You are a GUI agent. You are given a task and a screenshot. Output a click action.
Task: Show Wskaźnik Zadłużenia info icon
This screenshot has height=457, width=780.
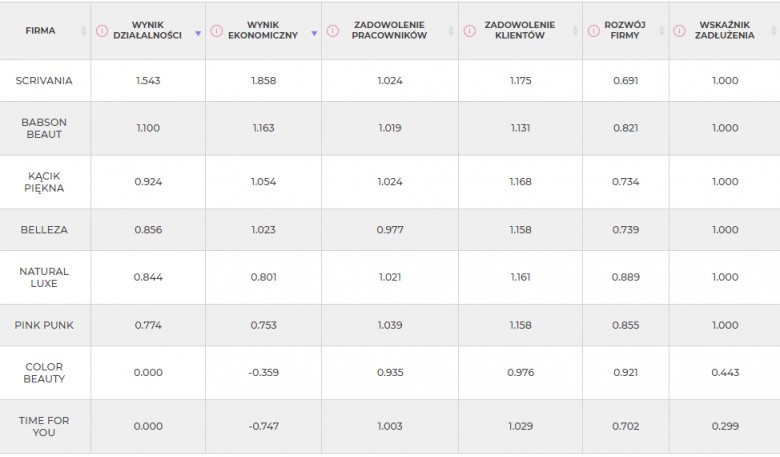click(680, 31)
